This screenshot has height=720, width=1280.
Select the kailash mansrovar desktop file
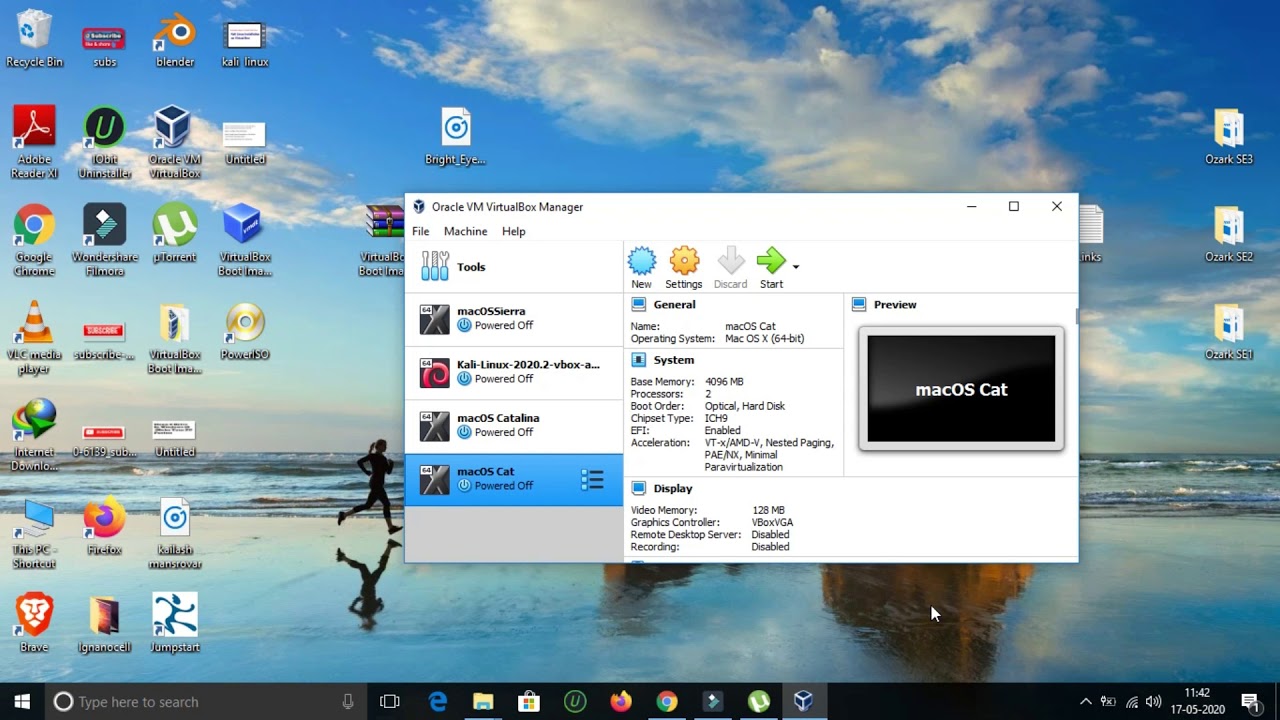point(175,534)
